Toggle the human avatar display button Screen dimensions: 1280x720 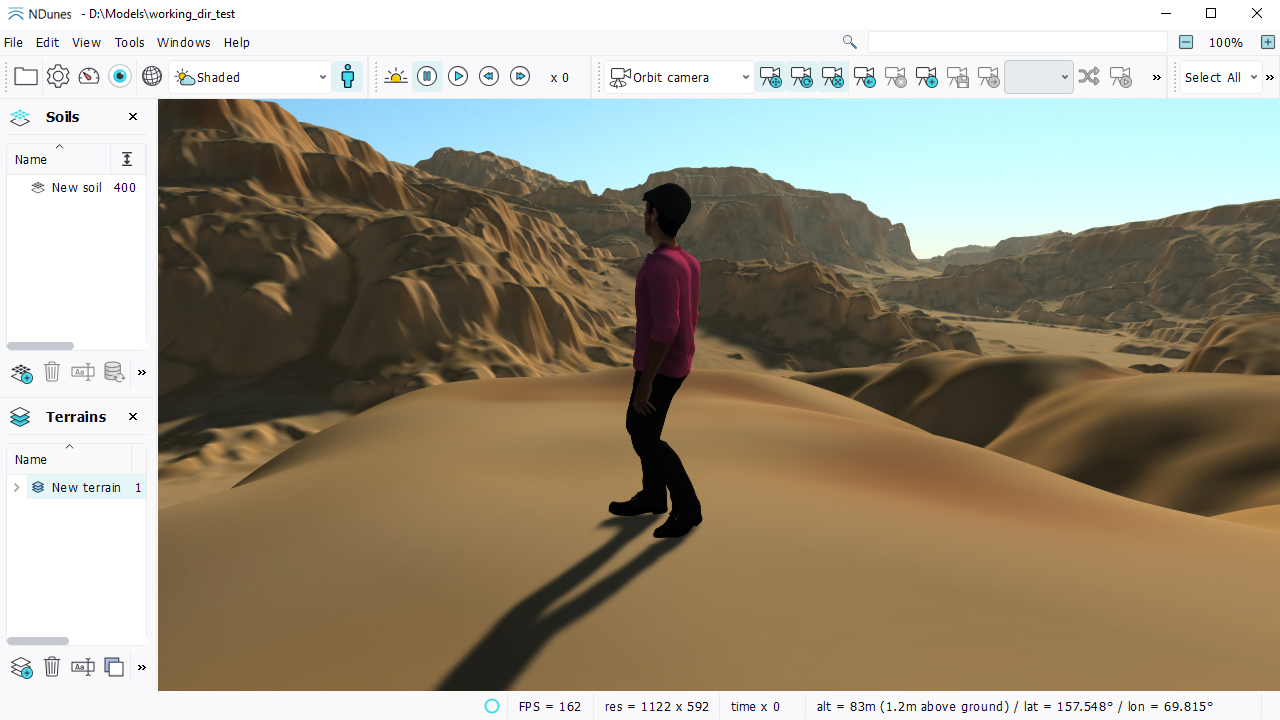click(x=348, y=77)
